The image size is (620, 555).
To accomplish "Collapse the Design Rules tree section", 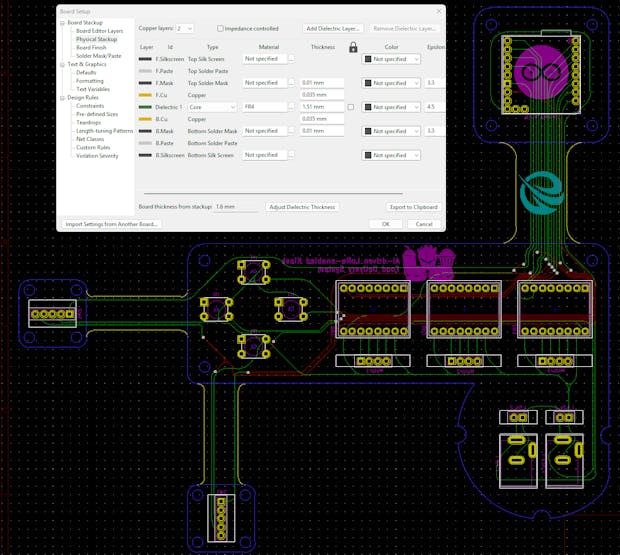I will (x=62, y=98).
